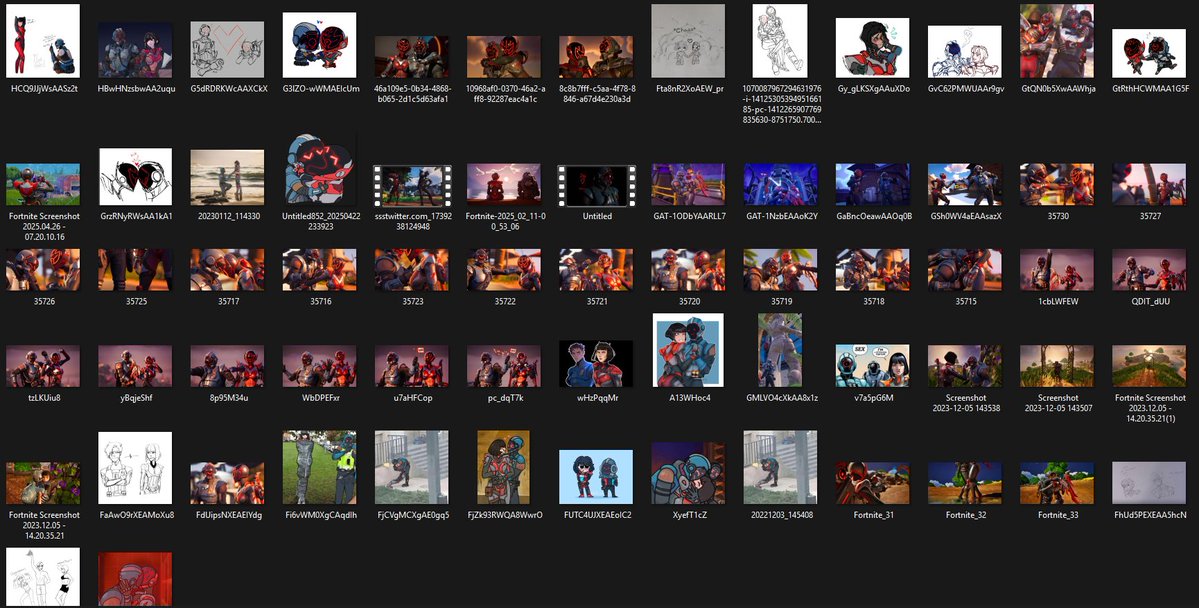This screenshot has height=608, width=1199.
Task: Click the 35722 file name
Action: [x=504, y=301]
